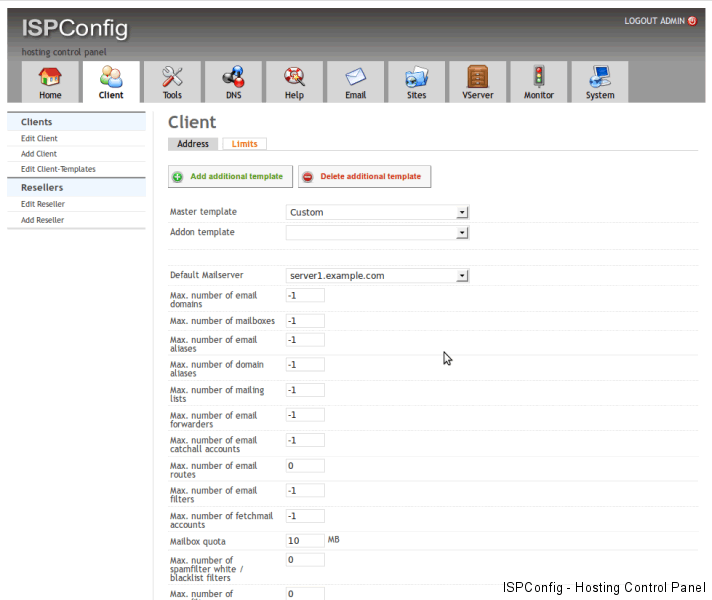Open the Email envelope icon
The height and width of the screenshot is (600, 712).
355,78
